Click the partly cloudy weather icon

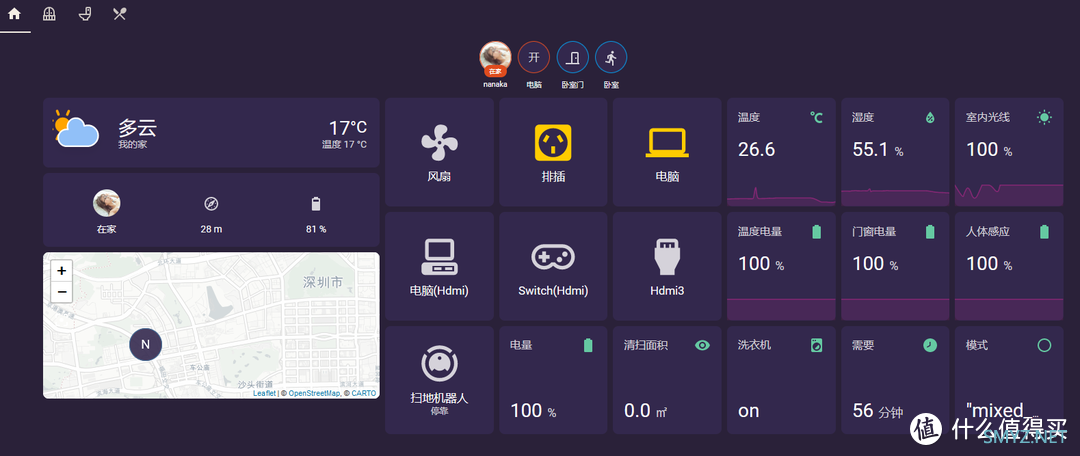(x=76, y=128)
